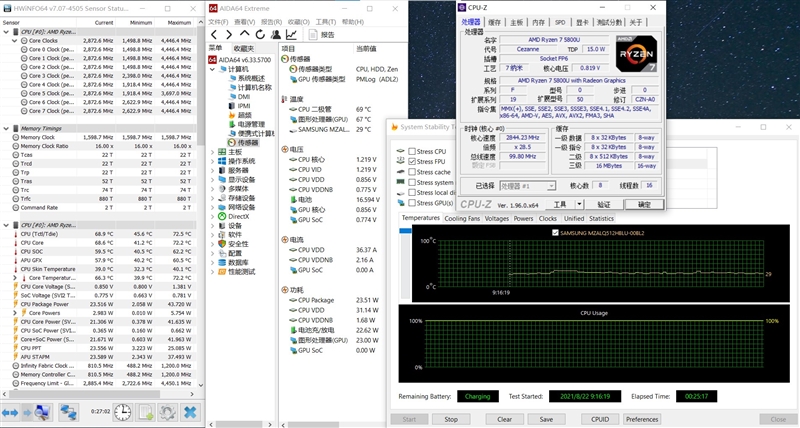Click HWiNFO network computers icon
Screen dimensions: 800x428
[69, 411]
